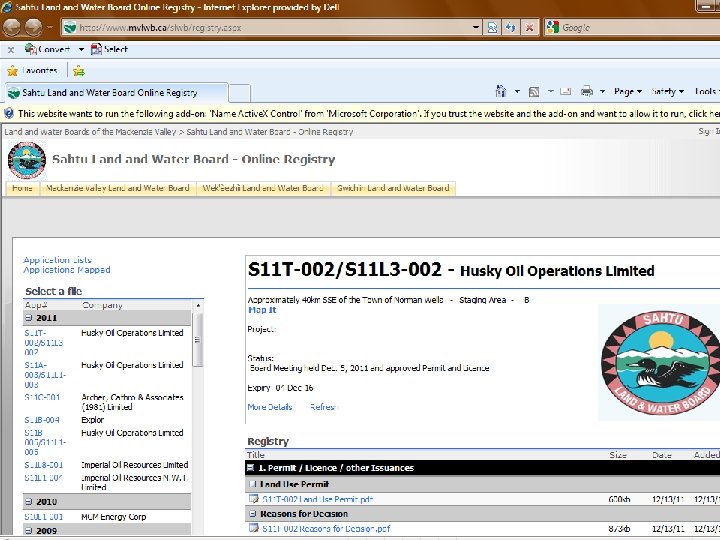Screen dimensions: 720x540
Task: Open the Application Lists link
Action: (57, 259)
